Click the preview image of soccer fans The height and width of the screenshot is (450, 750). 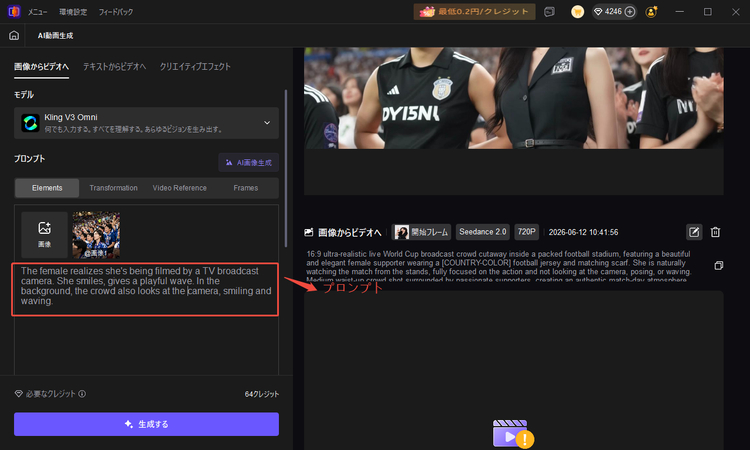(x=514, y=98)
